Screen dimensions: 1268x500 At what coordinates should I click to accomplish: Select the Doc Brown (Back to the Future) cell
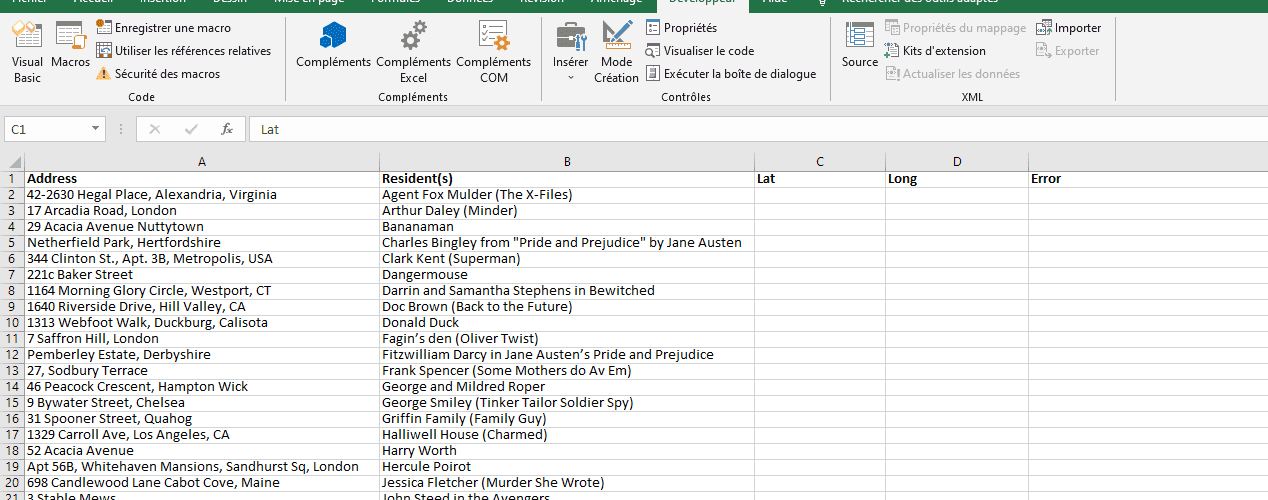click(567, 307)
